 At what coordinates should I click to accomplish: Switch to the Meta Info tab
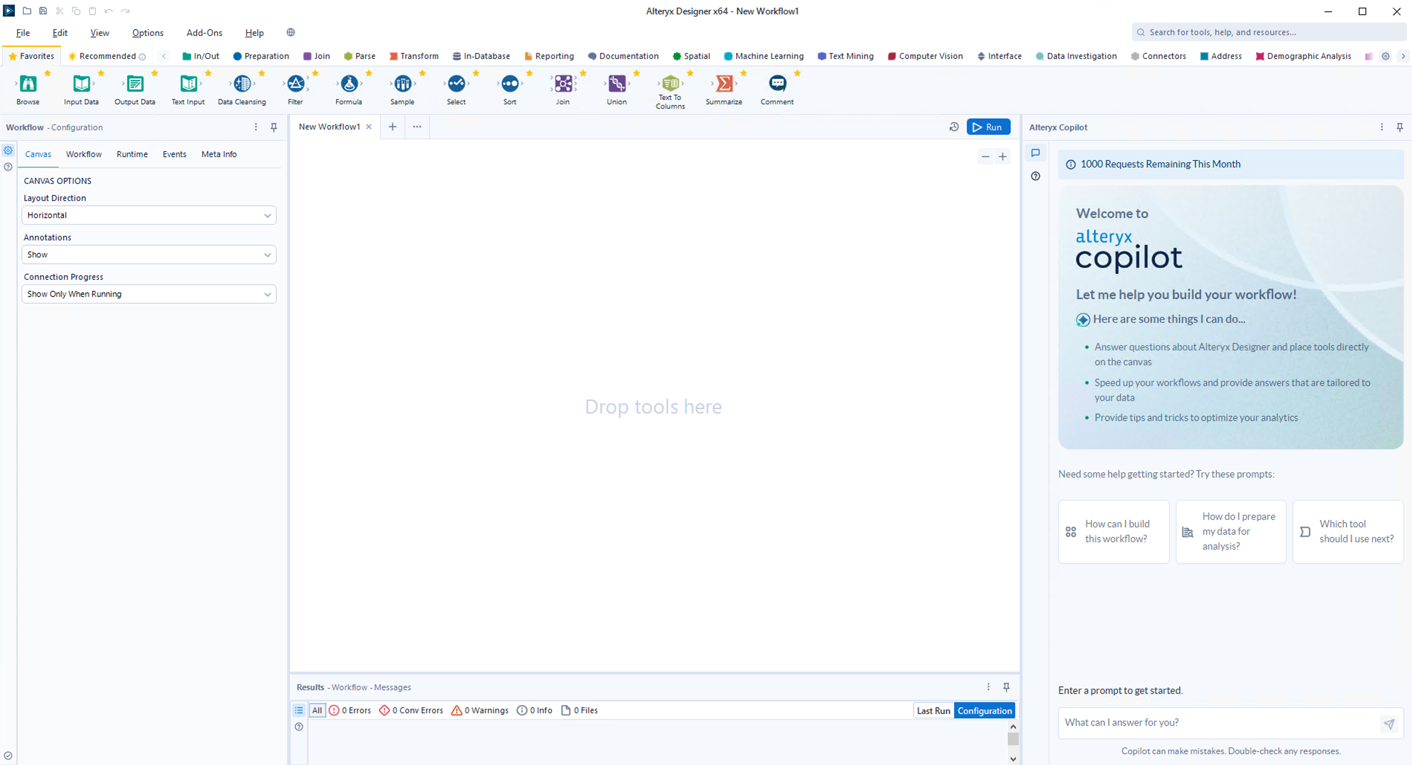219,154
